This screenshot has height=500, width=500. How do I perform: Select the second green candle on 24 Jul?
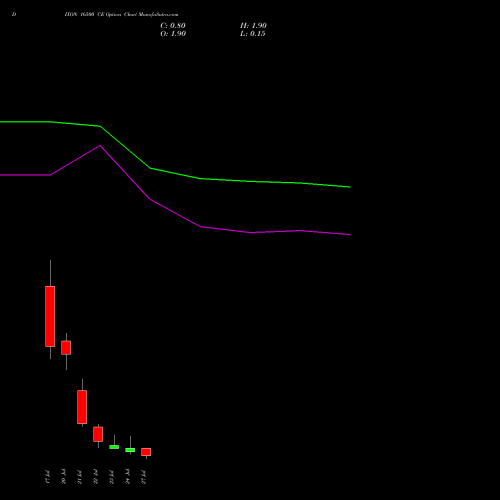[130, 450]
